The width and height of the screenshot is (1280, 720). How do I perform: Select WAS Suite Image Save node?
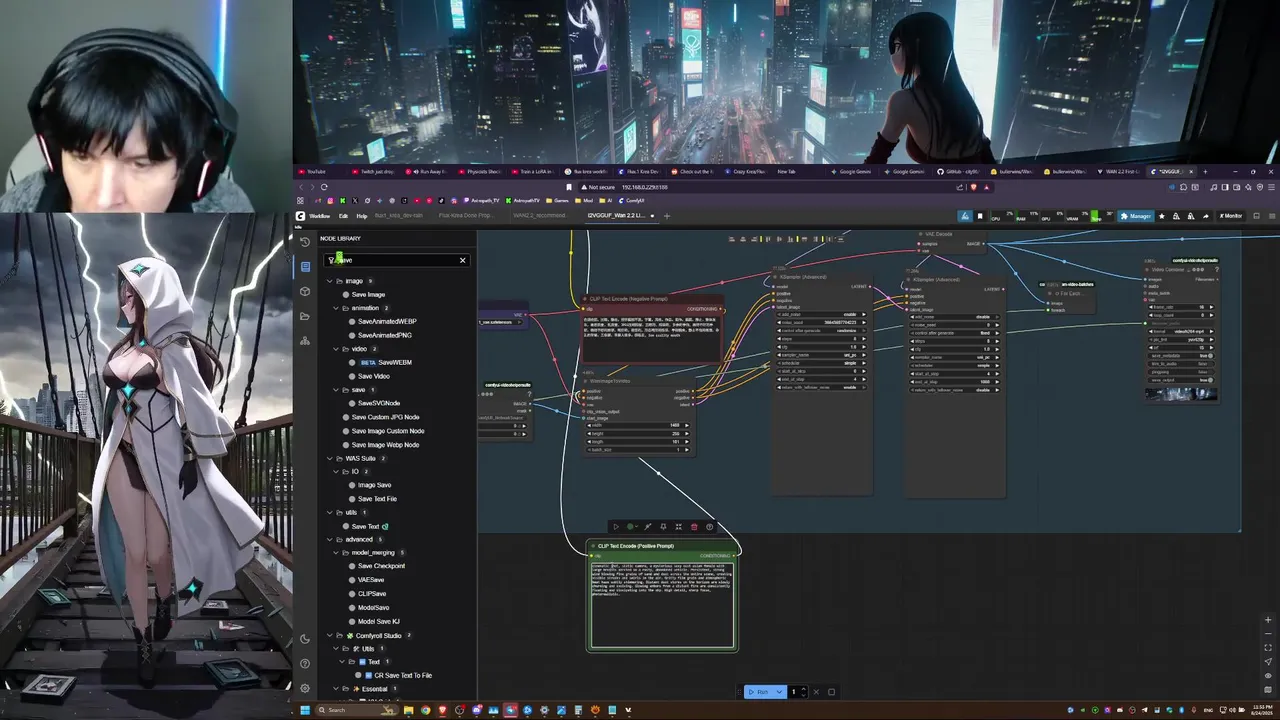374,485
